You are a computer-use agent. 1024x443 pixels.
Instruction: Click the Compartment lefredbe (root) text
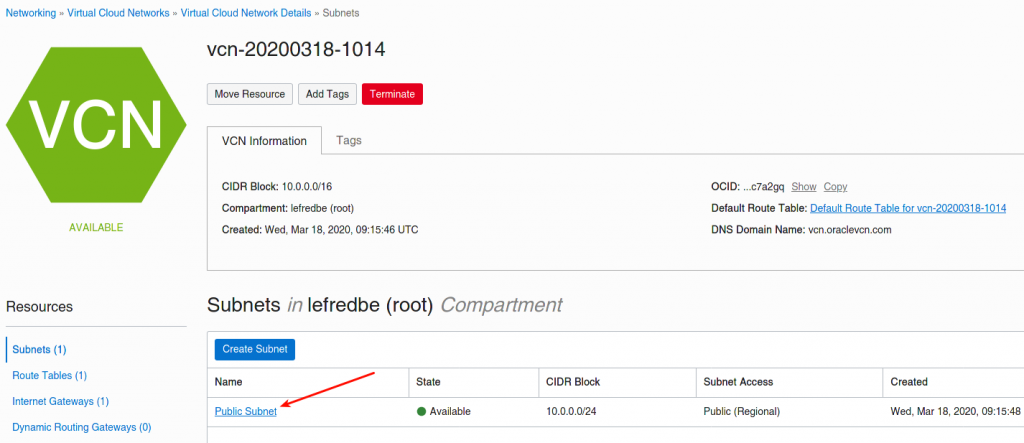tap(288, 208)
